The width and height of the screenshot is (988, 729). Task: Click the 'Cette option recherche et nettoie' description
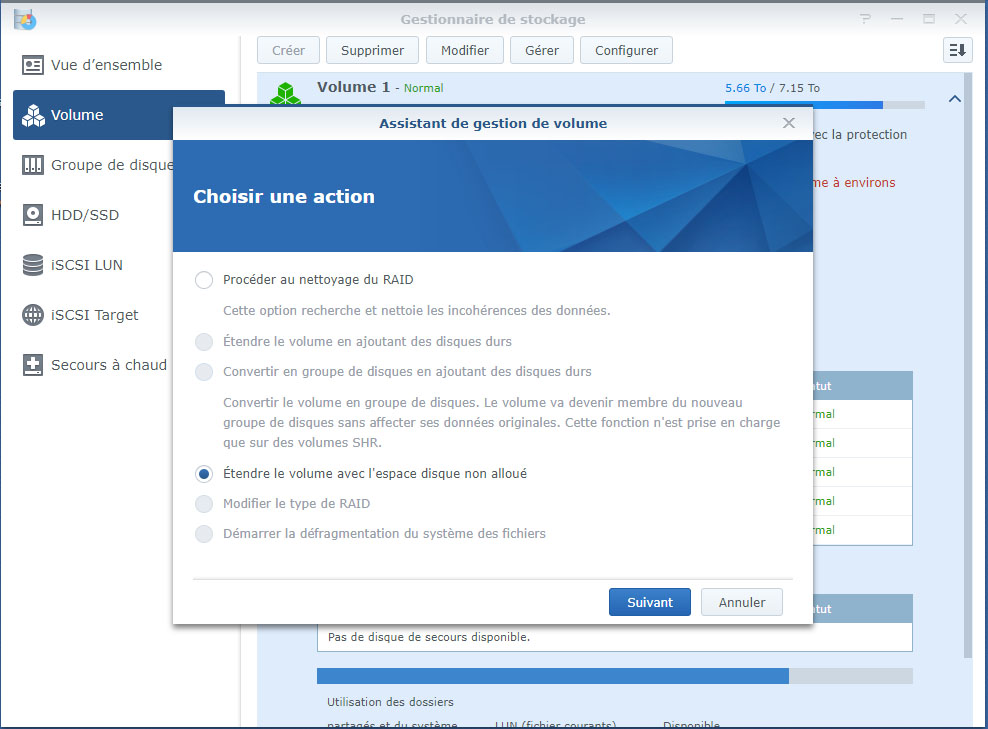pyautogui.click(x=416, y=311)
